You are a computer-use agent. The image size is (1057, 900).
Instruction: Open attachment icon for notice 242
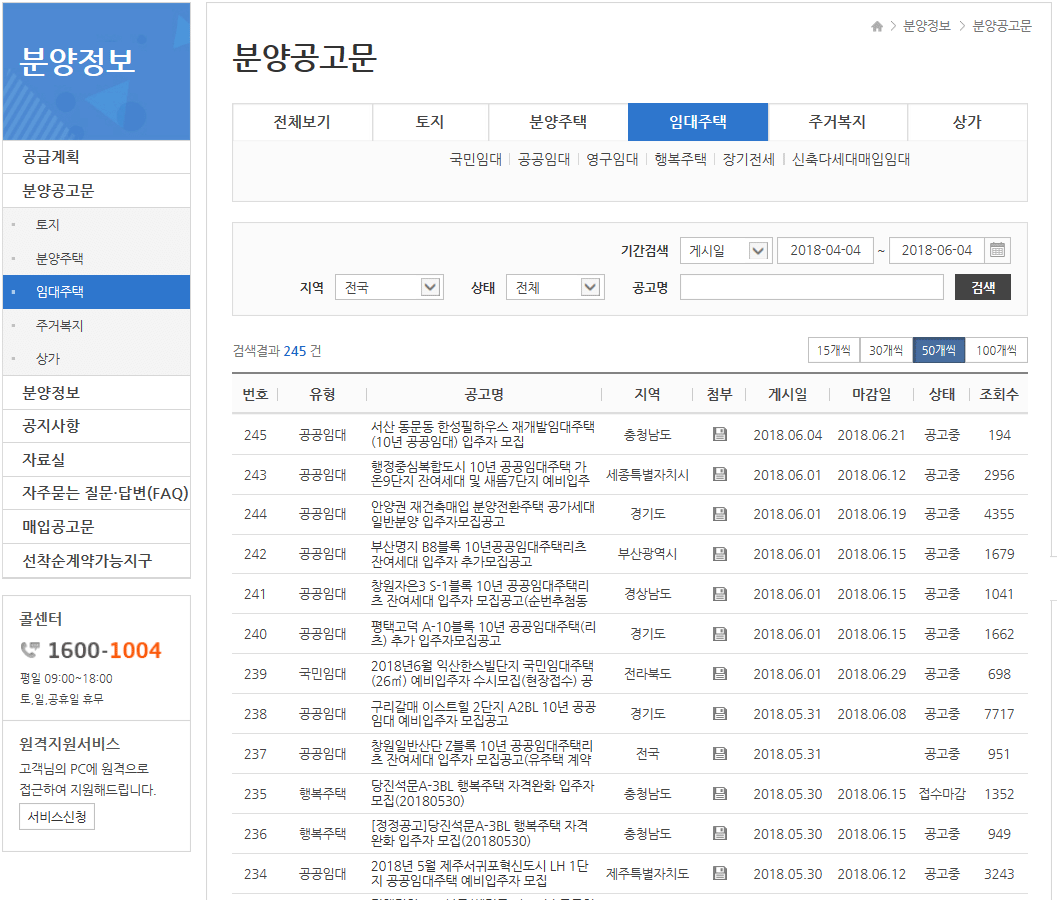click(x=720, y=554)
